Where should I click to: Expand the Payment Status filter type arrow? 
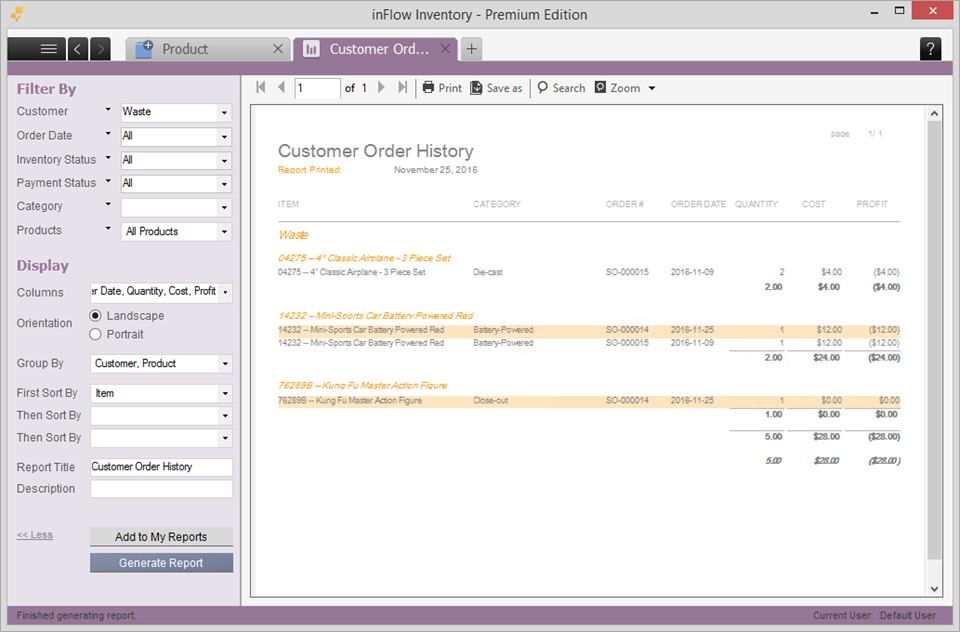click(x=108, y=181)
